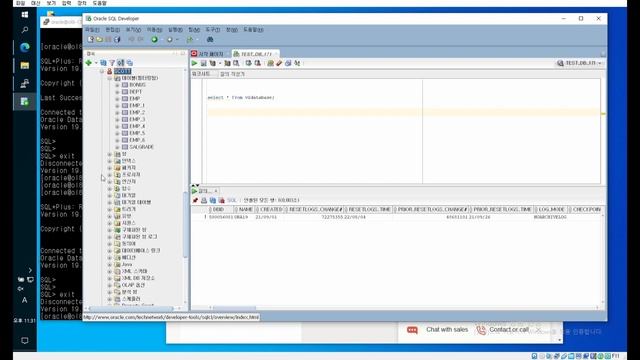Expand the EMP table node

coord(117,99)
